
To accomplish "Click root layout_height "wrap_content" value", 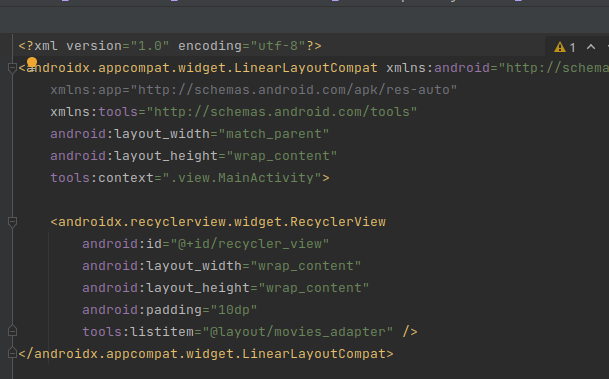I will tap(282, 156).
